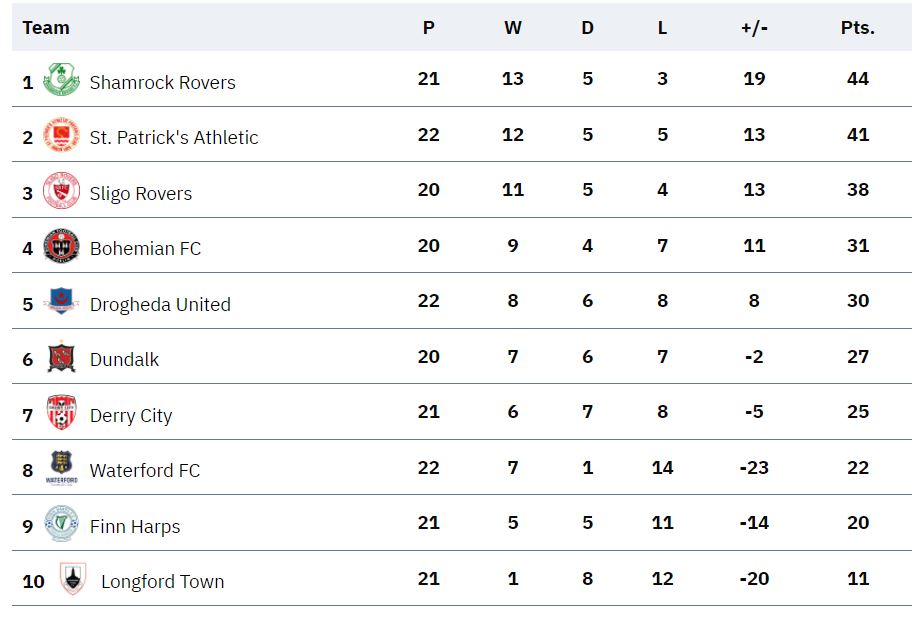Screen dimensions: 919x622
Task: Click the Pts. column header
Action: (857, 28)
